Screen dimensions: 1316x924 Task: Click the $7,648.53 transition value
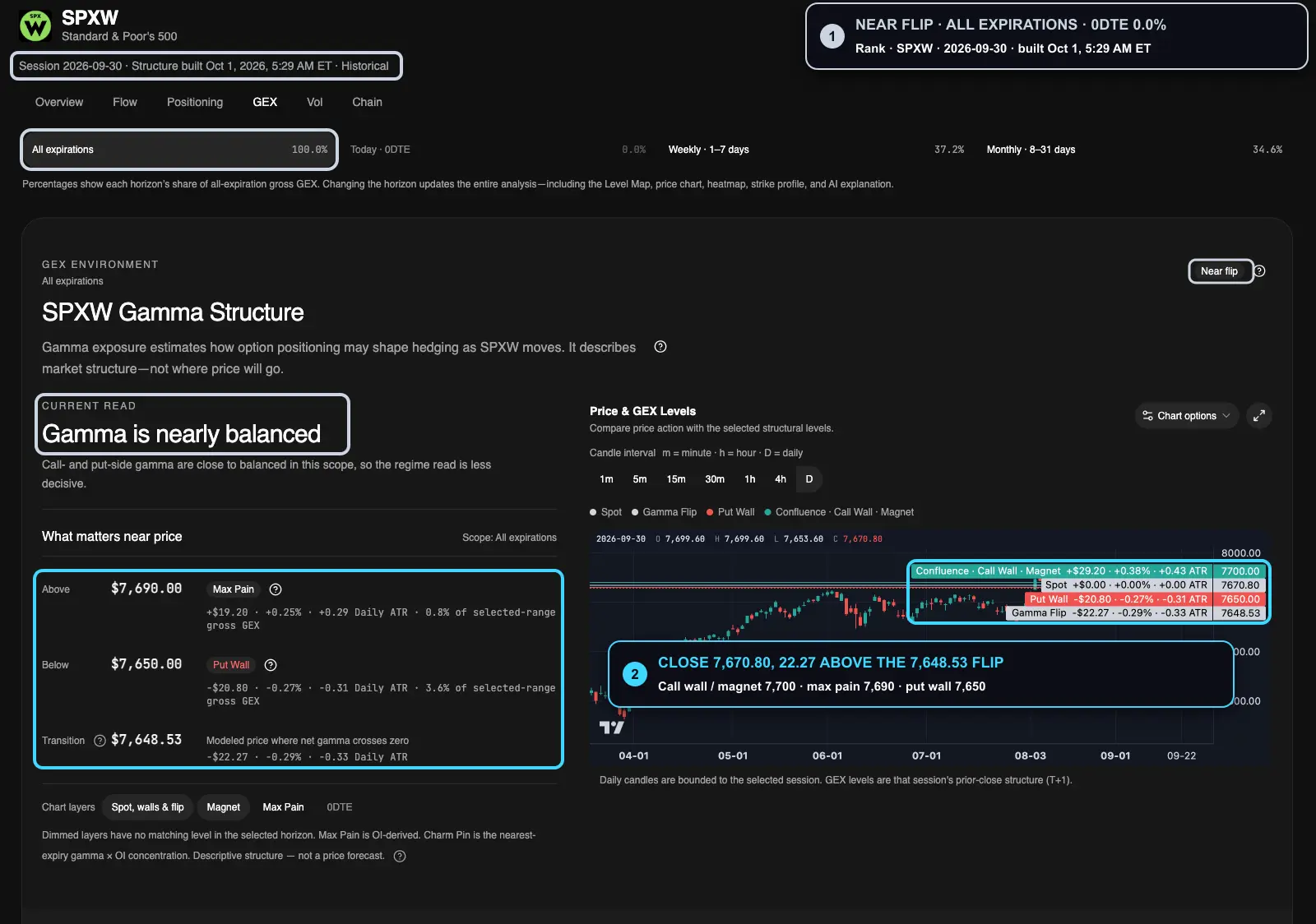click(146, 740)
